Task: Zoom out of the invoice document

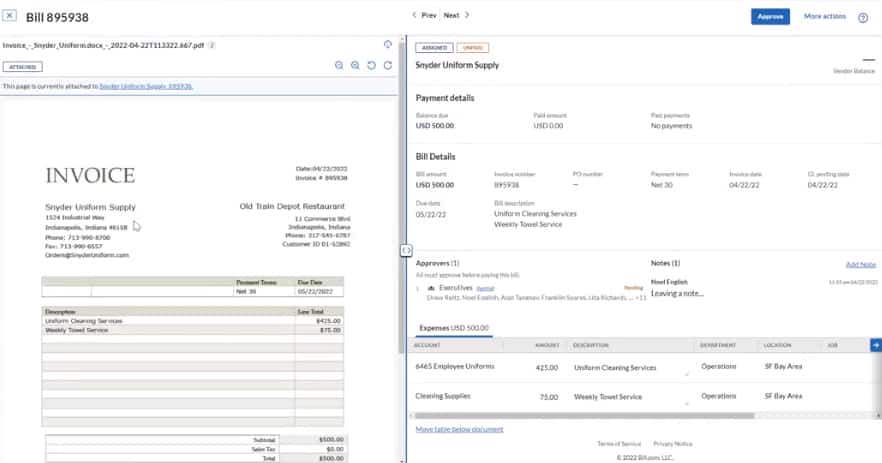Action: 339,65
